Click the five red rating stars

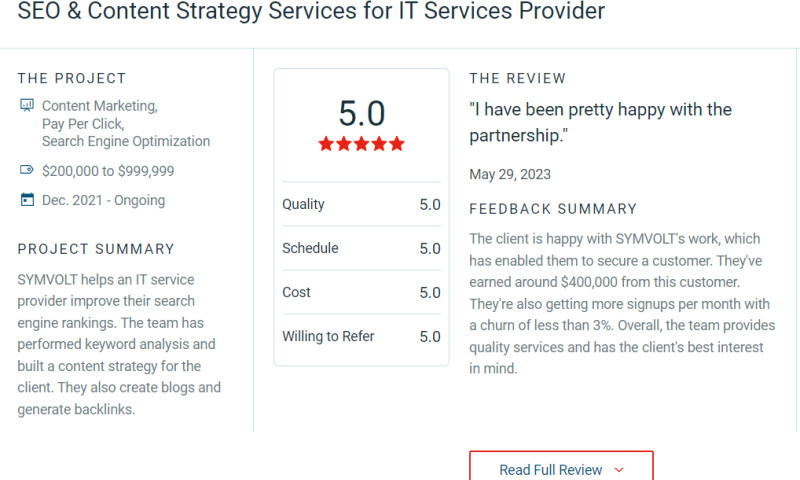361,144
